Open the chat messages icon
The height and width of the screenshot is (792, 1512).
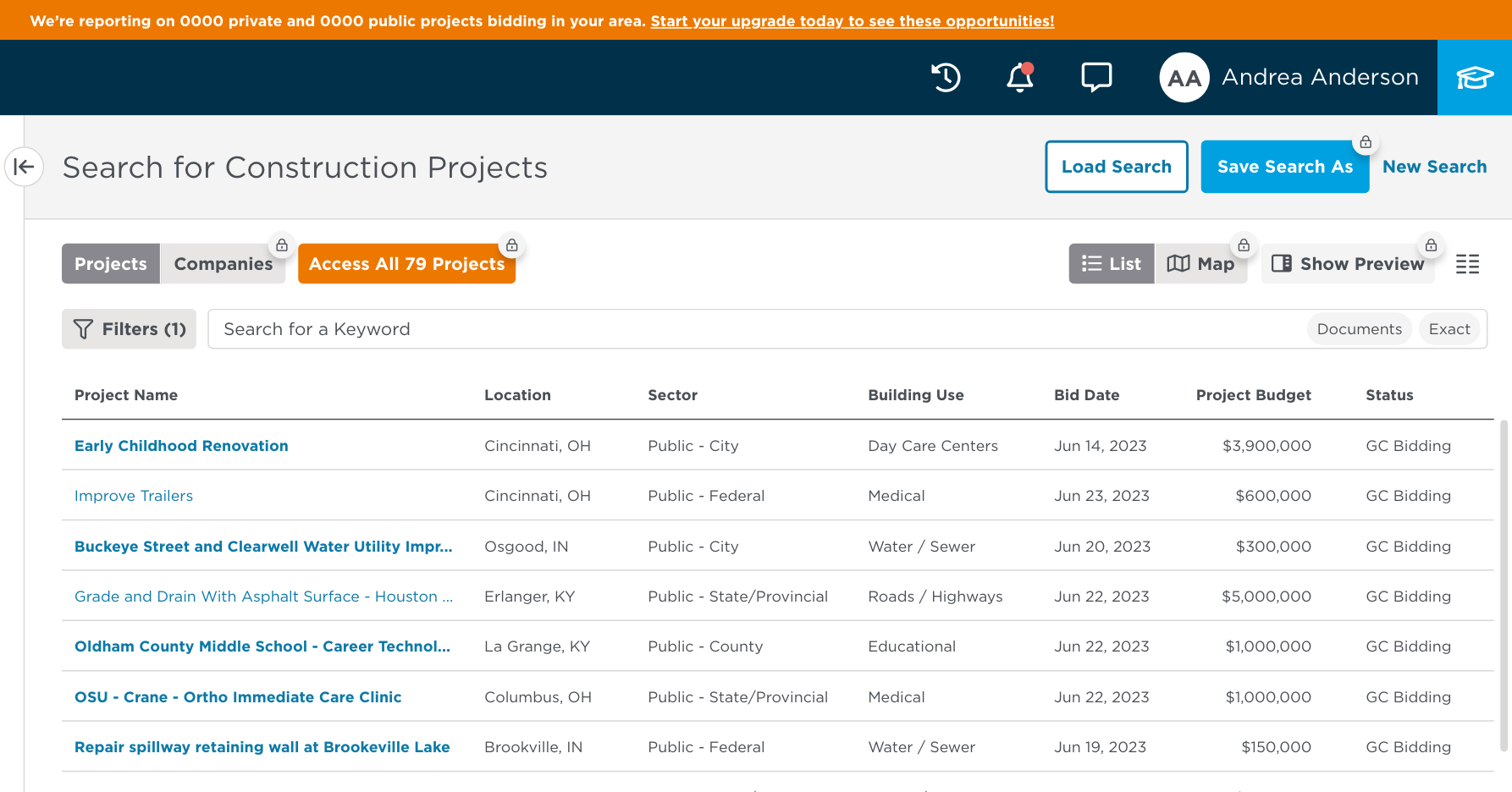tap(1096, 78)
